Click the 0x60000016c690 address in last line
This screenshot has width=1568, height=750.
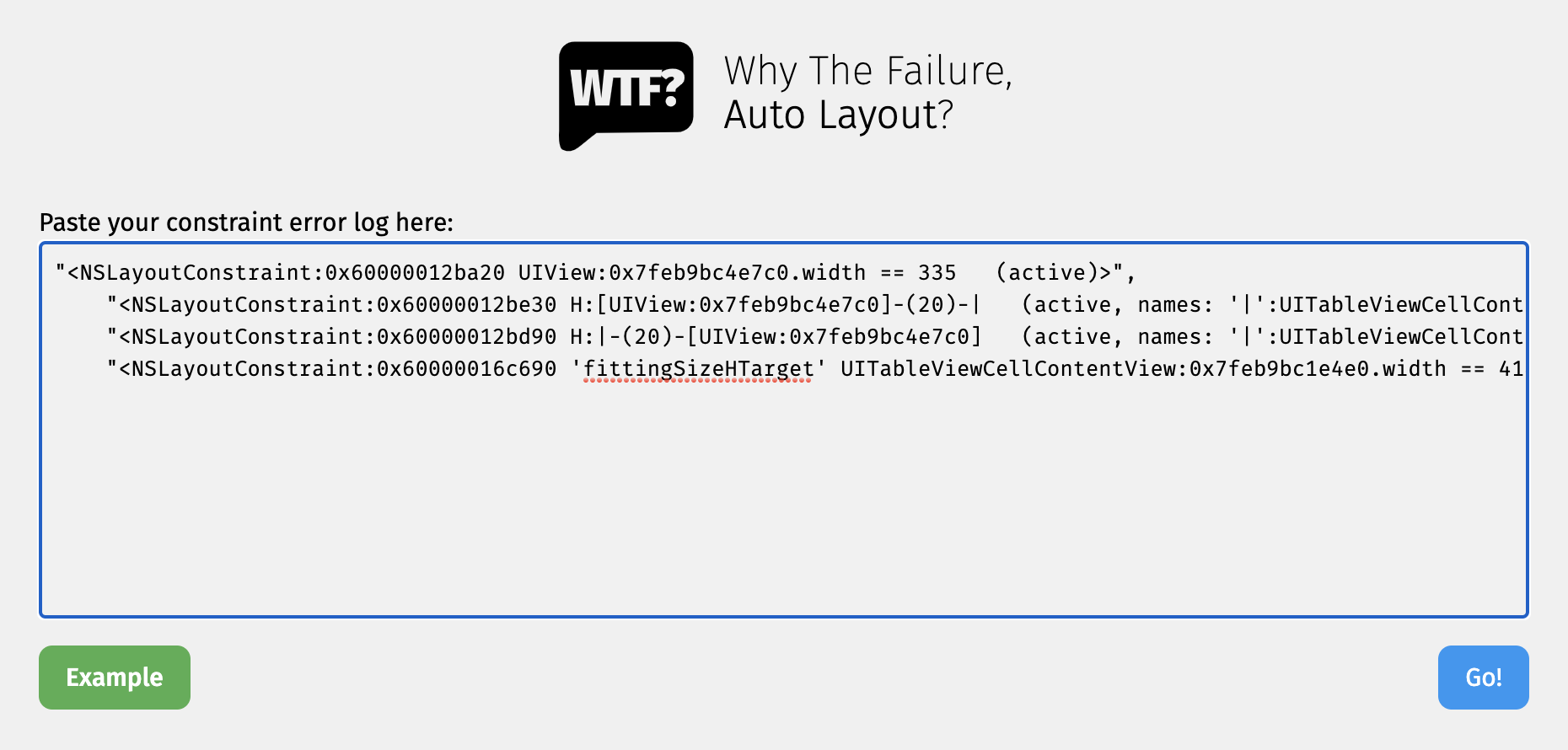[467, 369]
